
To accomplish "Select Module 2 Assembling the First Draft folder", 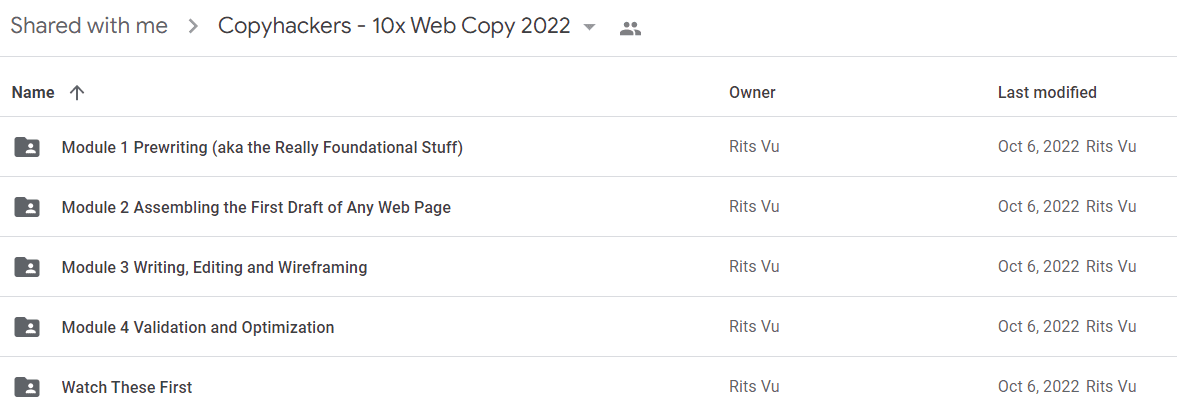I will 588,207.
